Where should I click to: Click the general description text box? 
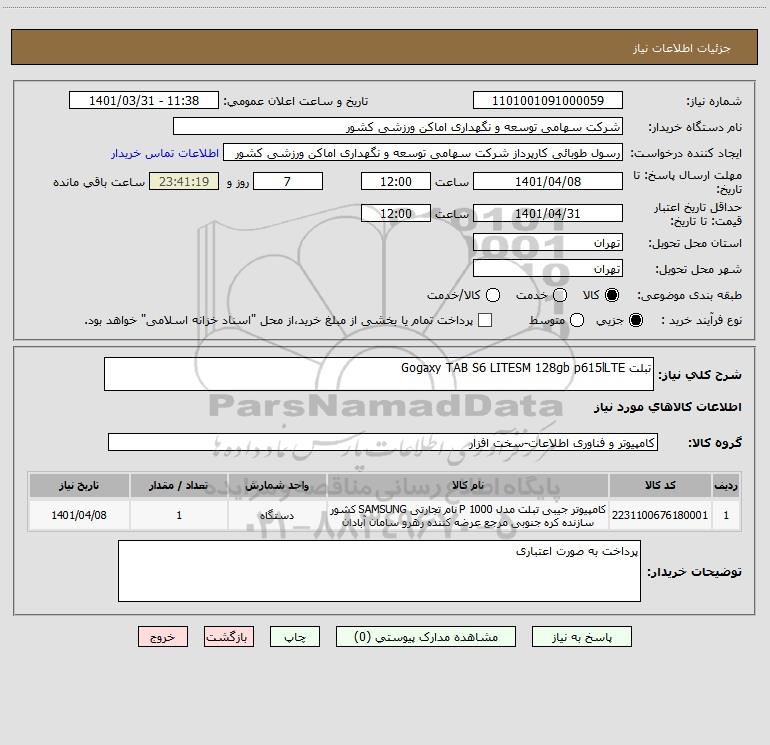(x=379, y=374)
